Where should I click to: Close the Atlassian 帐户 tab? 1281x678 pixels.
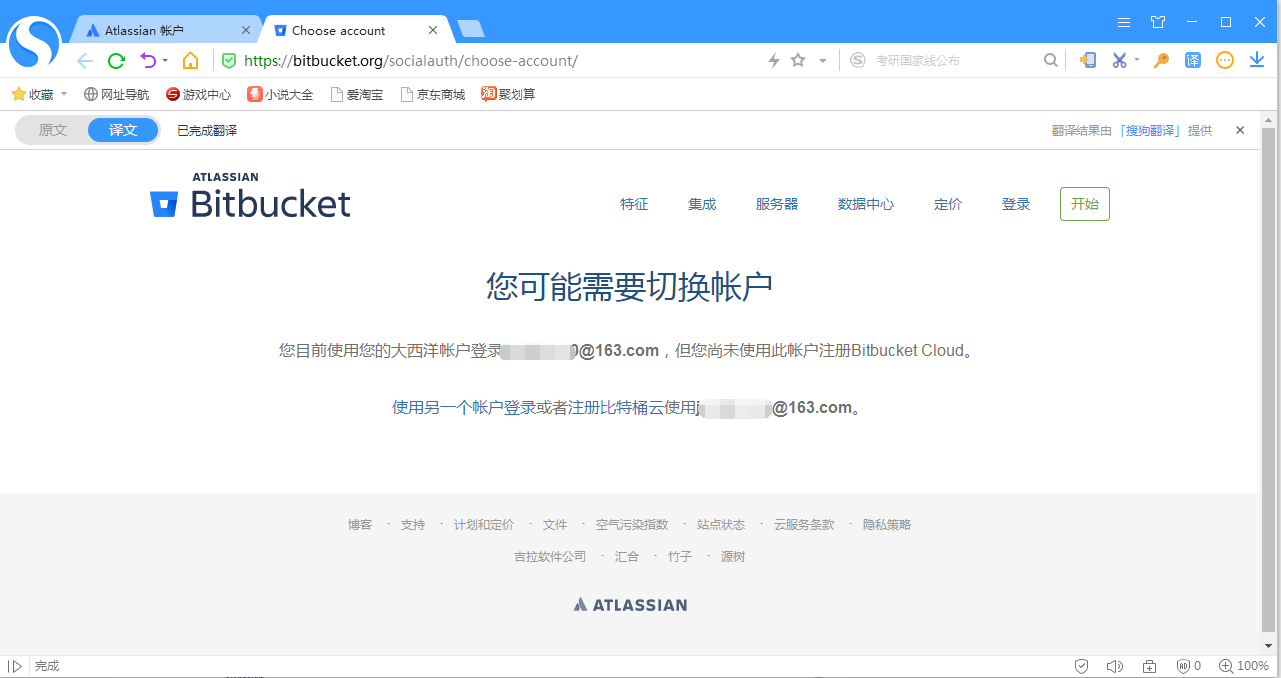click(x=245, y=30)
